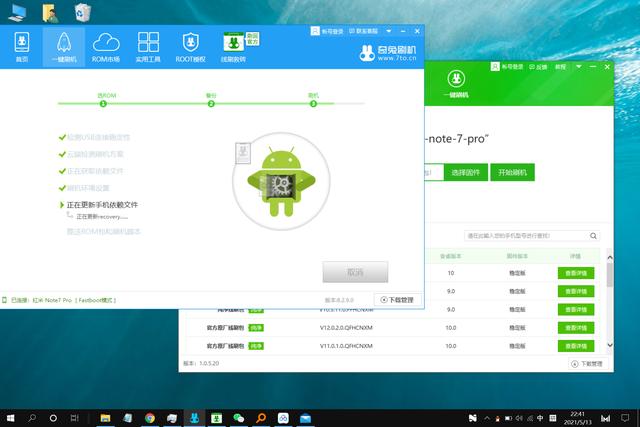This screenshot has height=427, width=640.
Task: Open the 首页 home tab in blue window
Action: coord(22,47)
